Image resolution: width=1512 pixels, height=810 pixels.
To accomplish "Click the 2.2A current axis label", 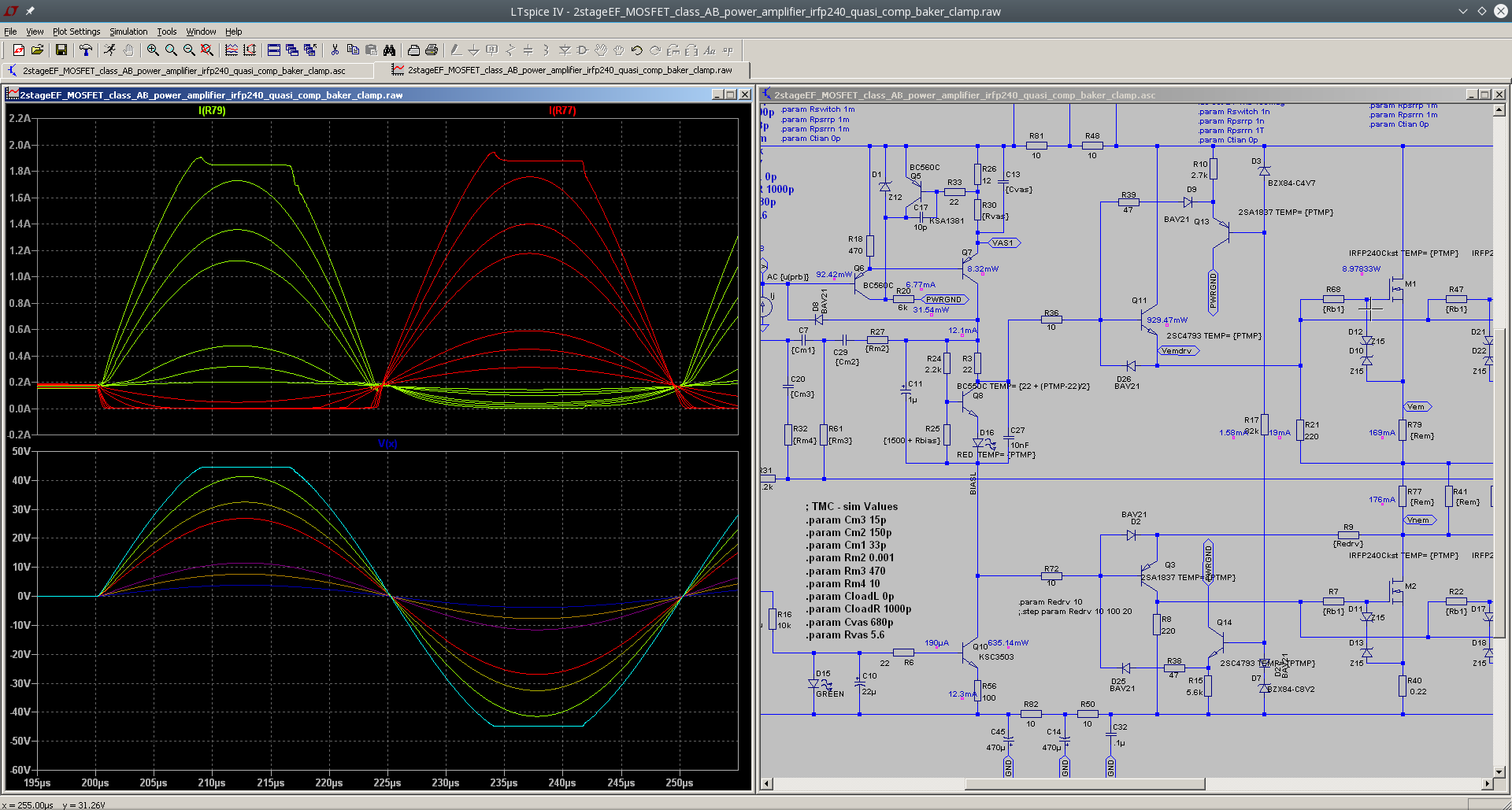I will point(20,119).
